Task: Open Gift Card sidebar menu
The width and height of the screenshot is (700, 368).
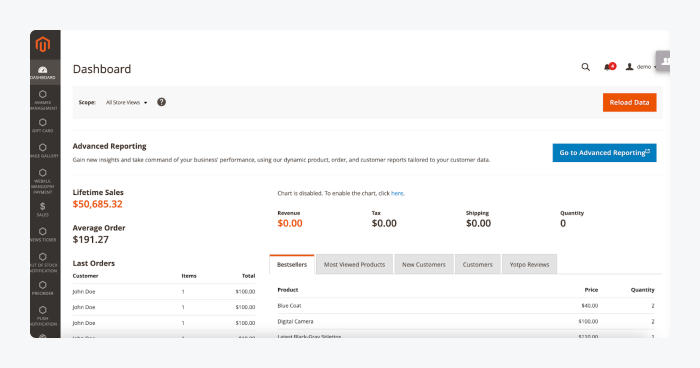Action: click(43, 125)
